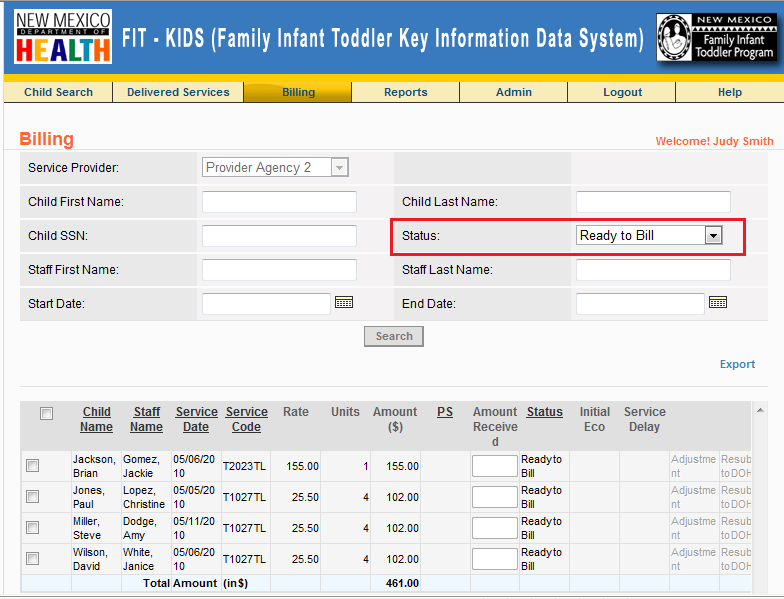
Task: Click Amount Received box for Wilson, David
Action: click(494, 558)
